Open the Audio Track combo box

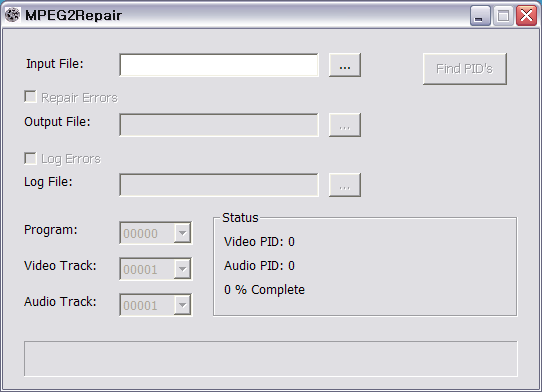pos(156,305)
